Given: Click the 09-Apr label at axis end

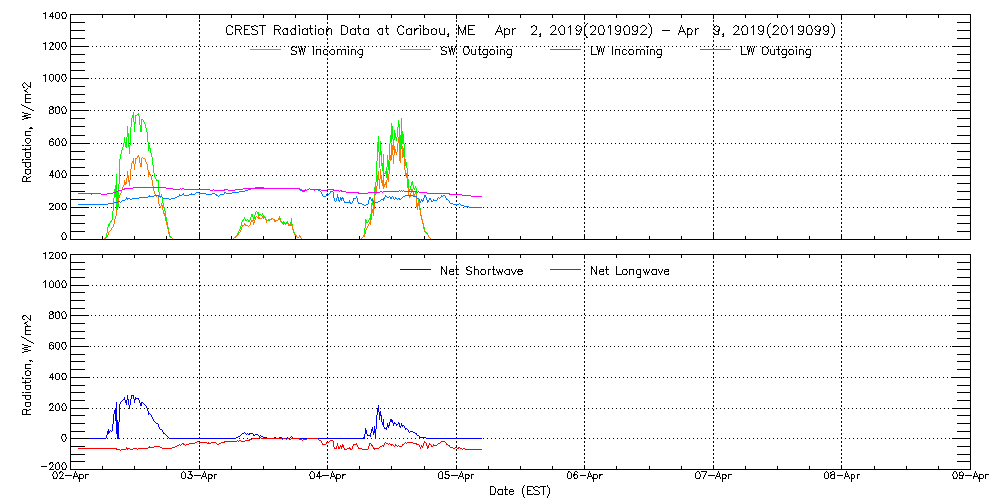Looking at the screenshot, I should [x=970, y=477].
